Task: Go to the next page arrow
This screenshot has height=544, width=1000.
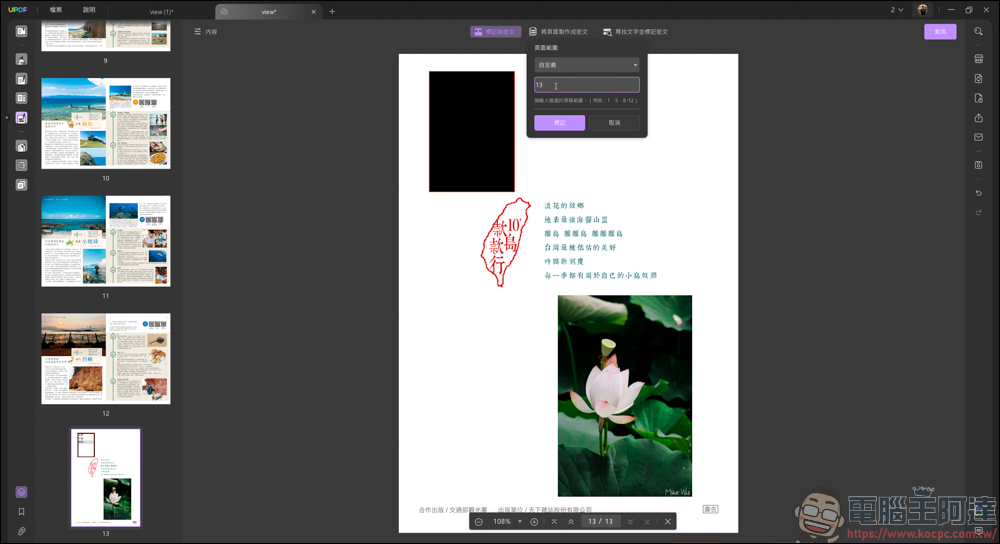Action: pos(630,522)
